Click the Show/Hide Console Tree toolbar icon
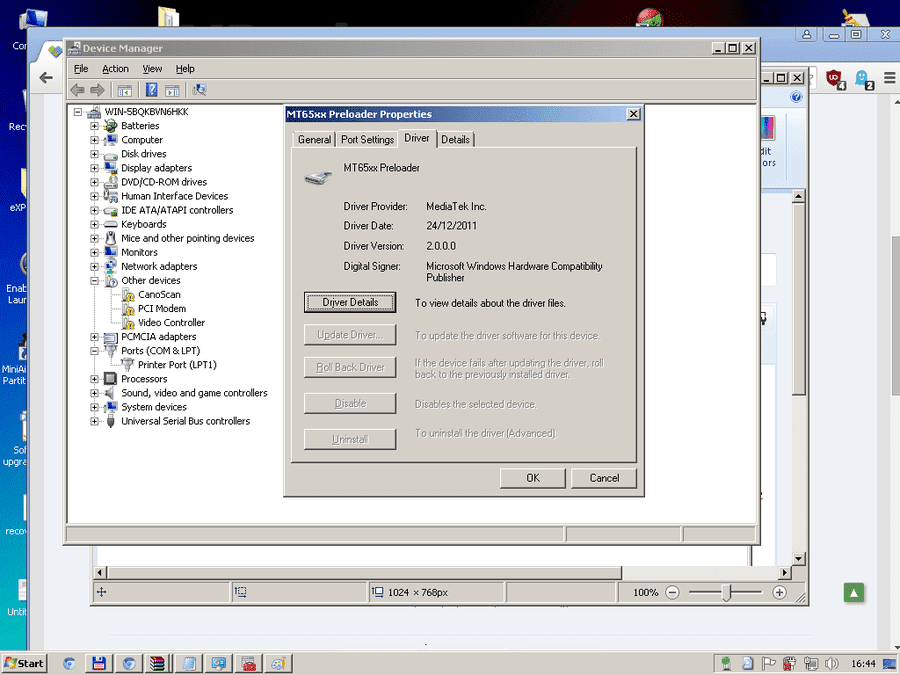This screenshot has height=675, width=900. 125,90
